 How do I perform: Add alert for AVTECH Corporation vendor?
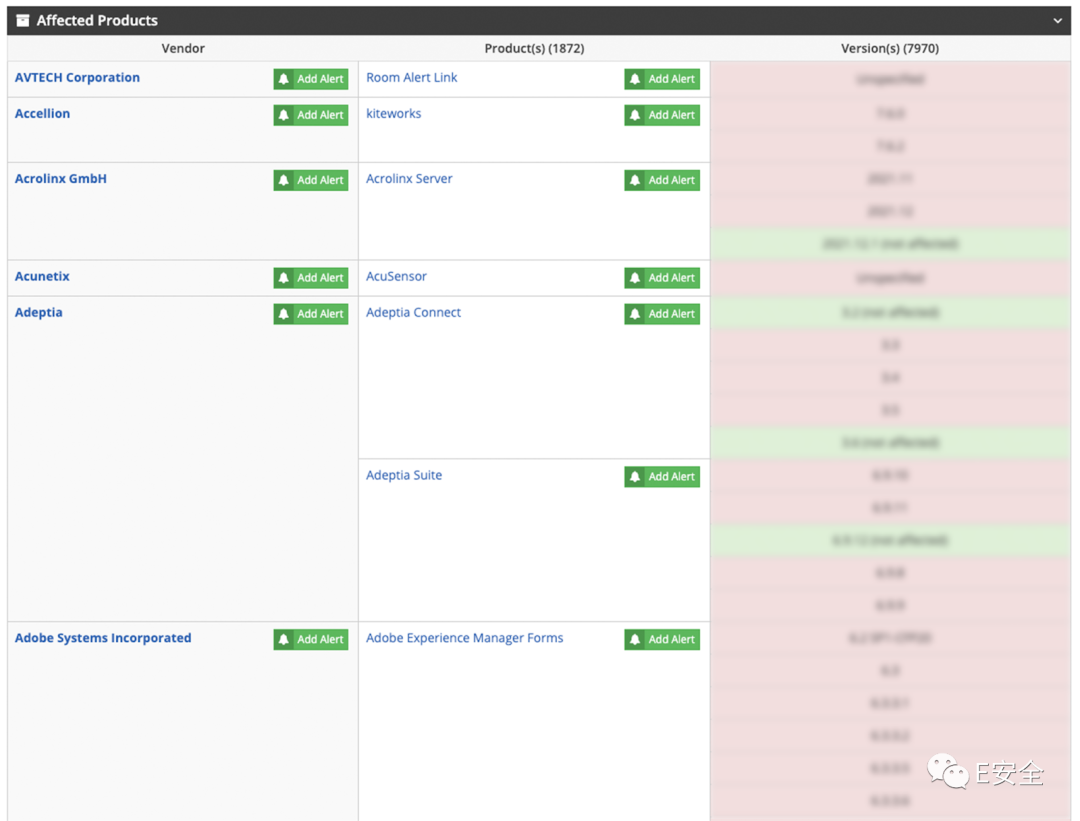[x=311, y=79]
